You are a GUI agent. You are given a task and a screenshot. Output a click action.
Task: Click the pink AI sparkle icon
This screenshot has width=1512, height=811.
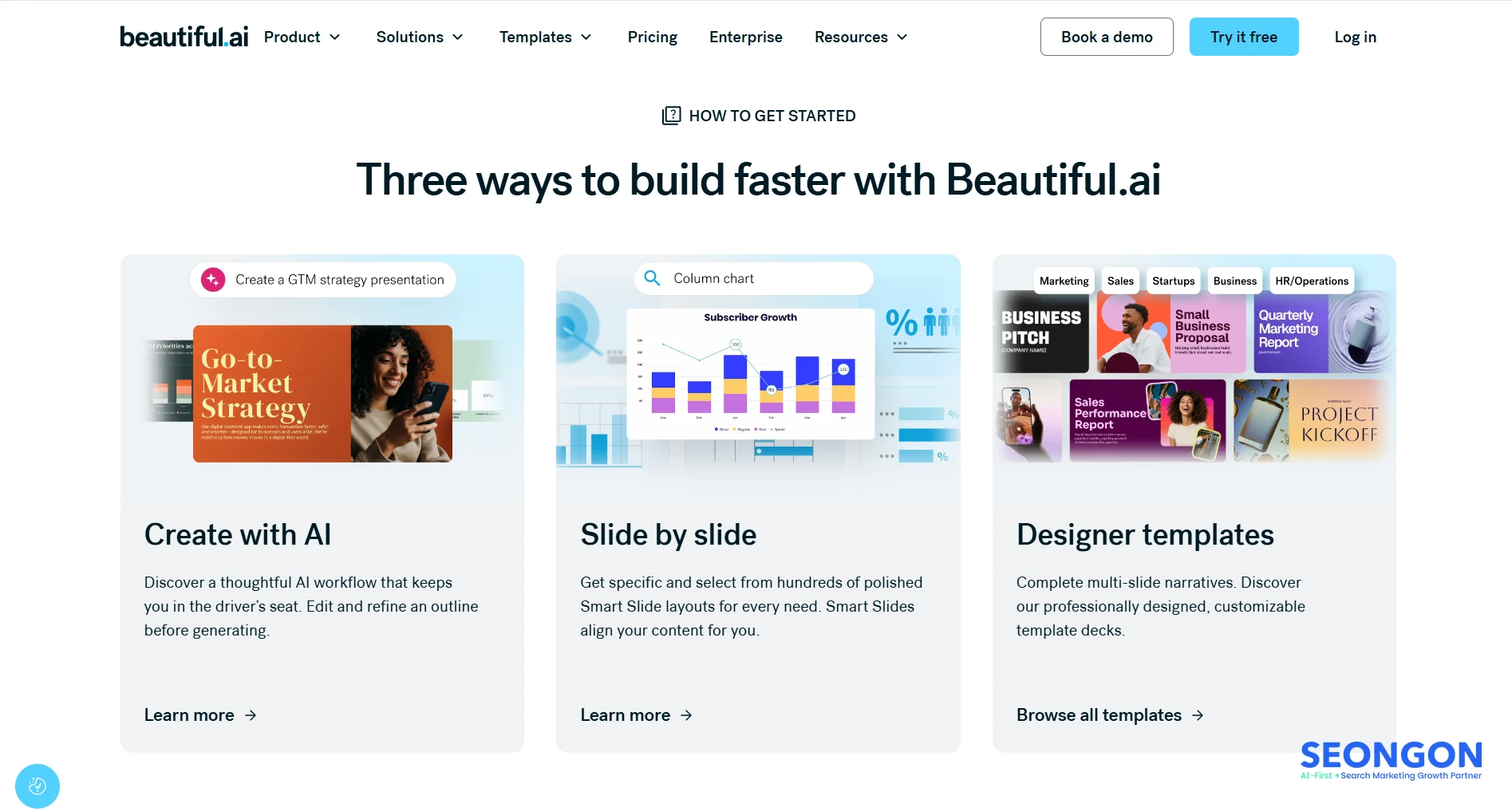213,280
